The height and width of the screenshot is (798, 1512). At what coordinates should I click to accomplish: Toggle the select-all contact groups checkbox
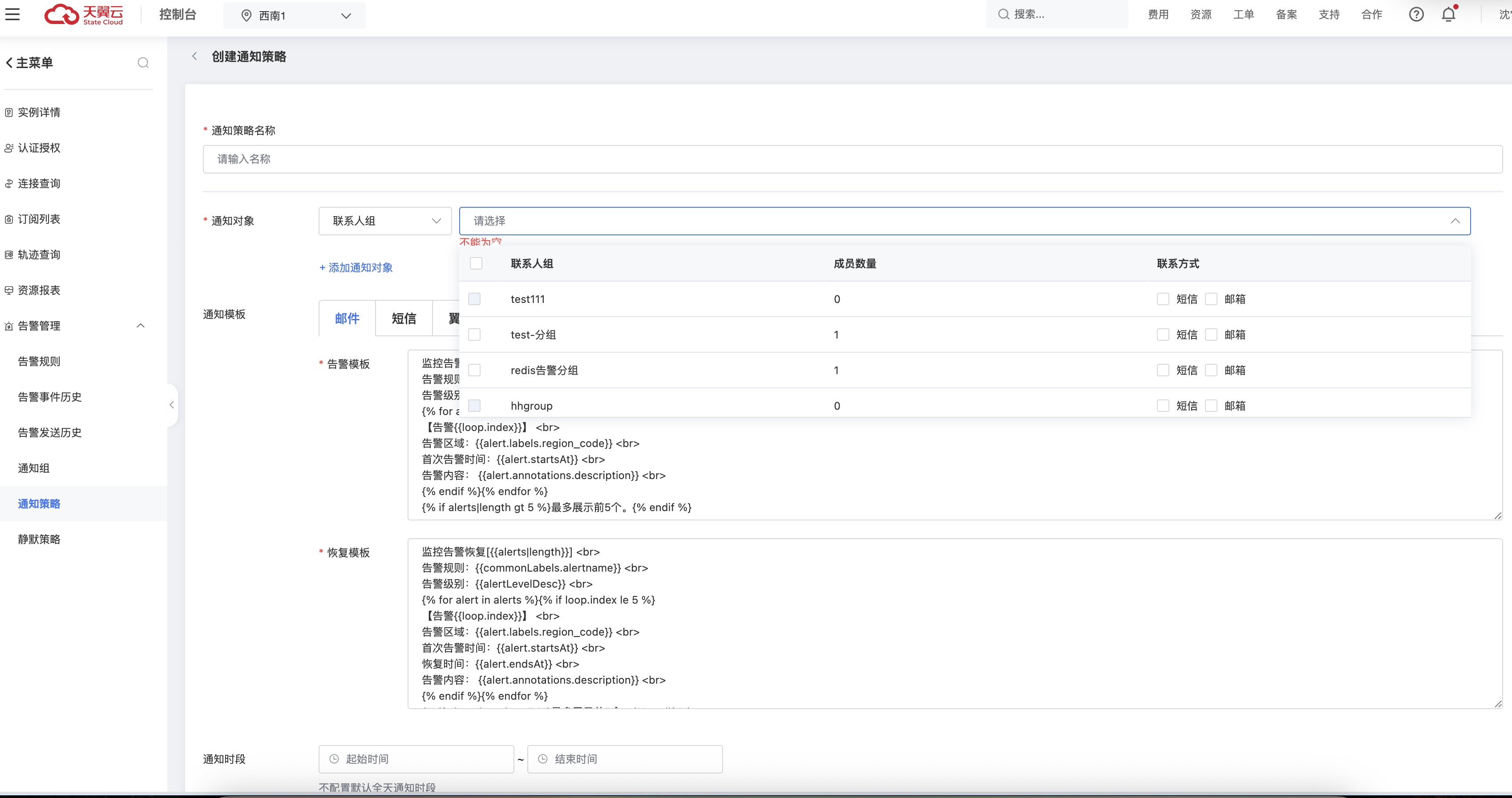point(476,263)
